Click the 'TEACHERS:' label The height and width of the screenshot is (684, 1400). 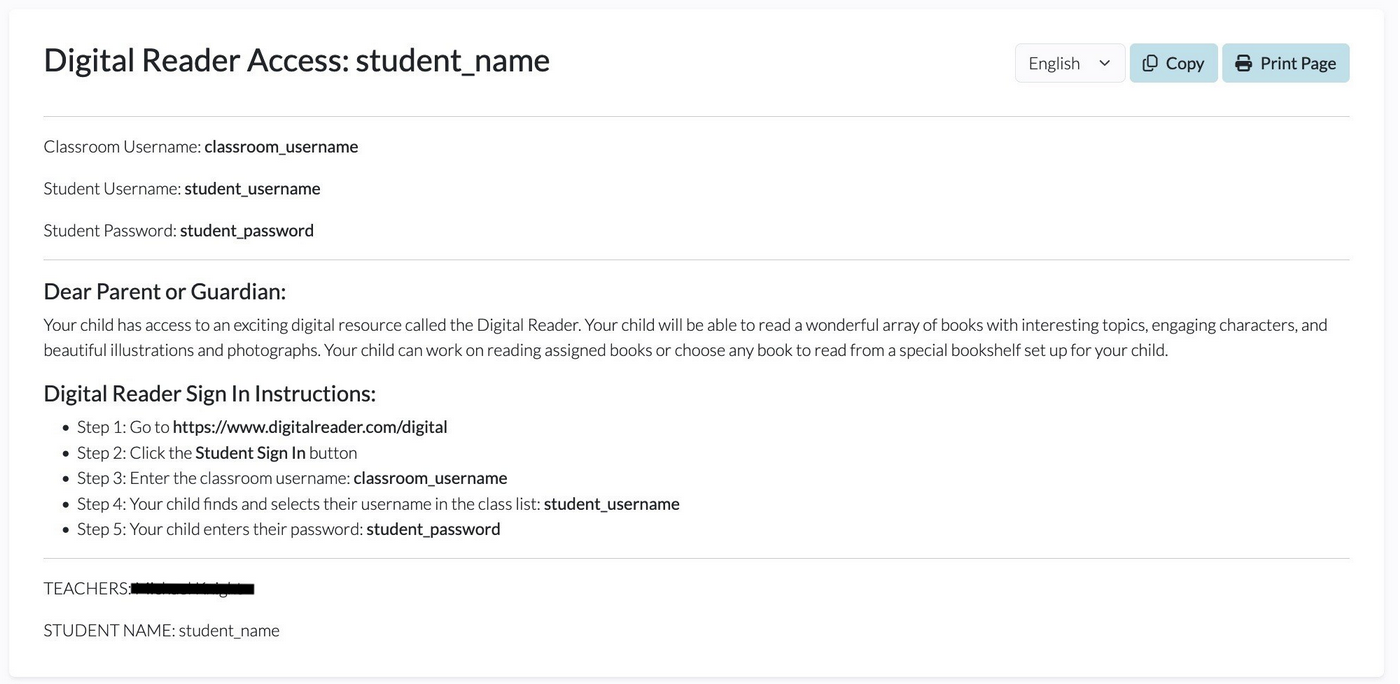pyautogui.click(x=87, y=589)
